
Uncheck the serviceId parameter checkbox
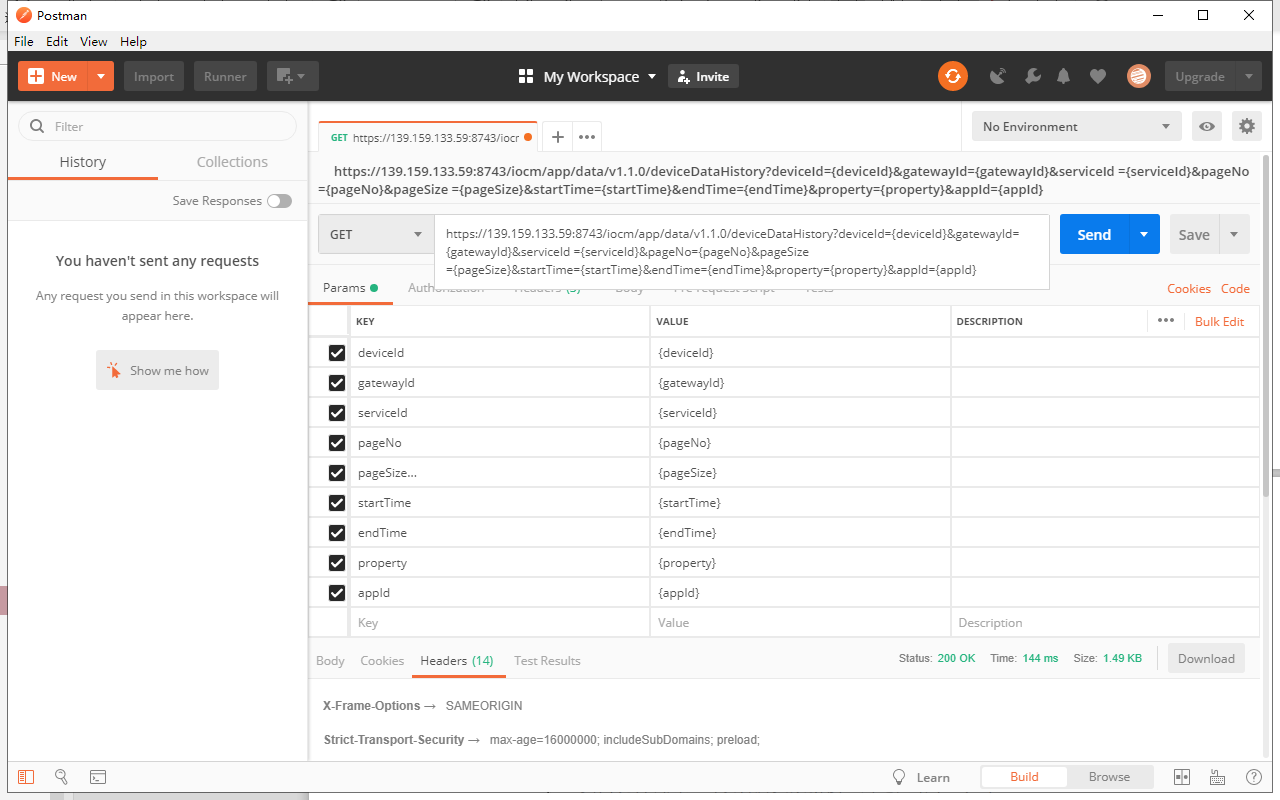(x=336, y=413)
